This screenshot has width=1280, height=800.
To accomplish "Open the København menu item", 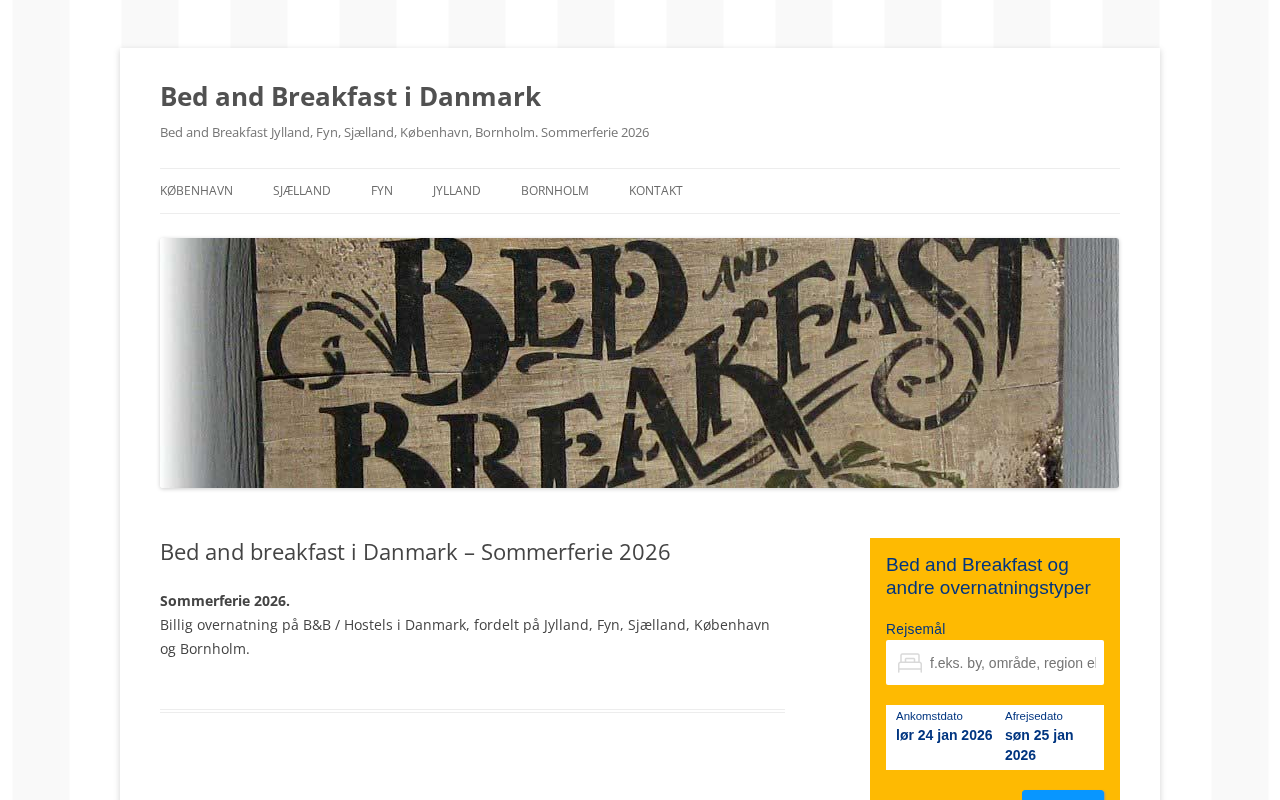I will (196, 191).
